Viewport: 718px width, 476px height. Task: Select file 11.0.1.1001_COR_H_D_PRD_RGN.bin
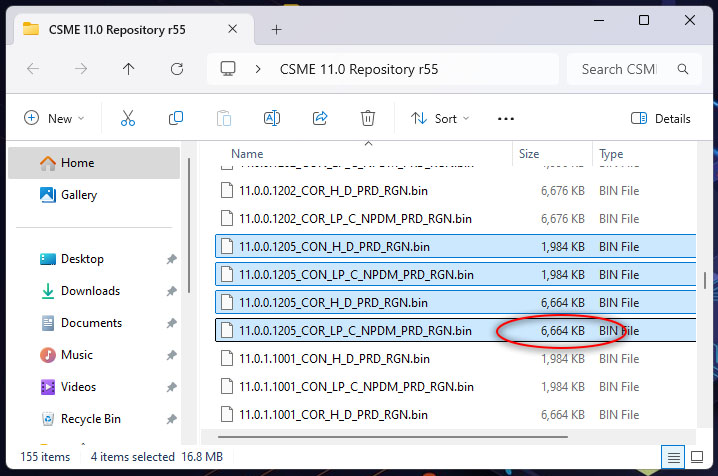coord(456,415)
